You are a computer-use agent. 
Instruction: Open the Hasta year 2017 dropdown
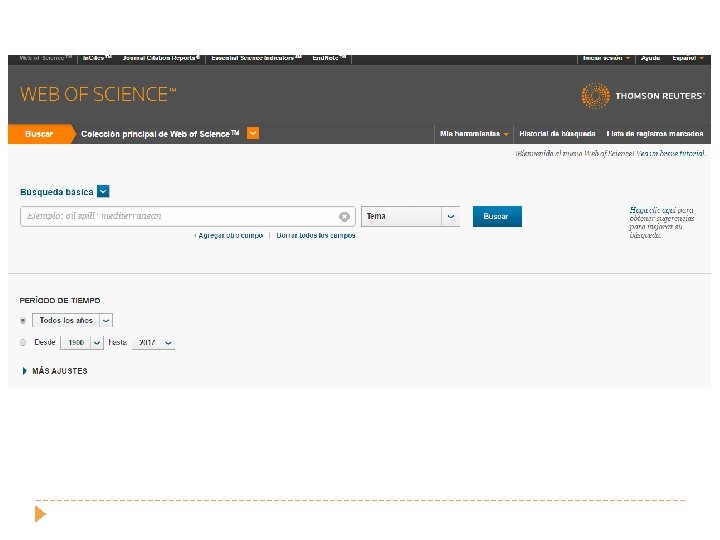tap(153, 343)
